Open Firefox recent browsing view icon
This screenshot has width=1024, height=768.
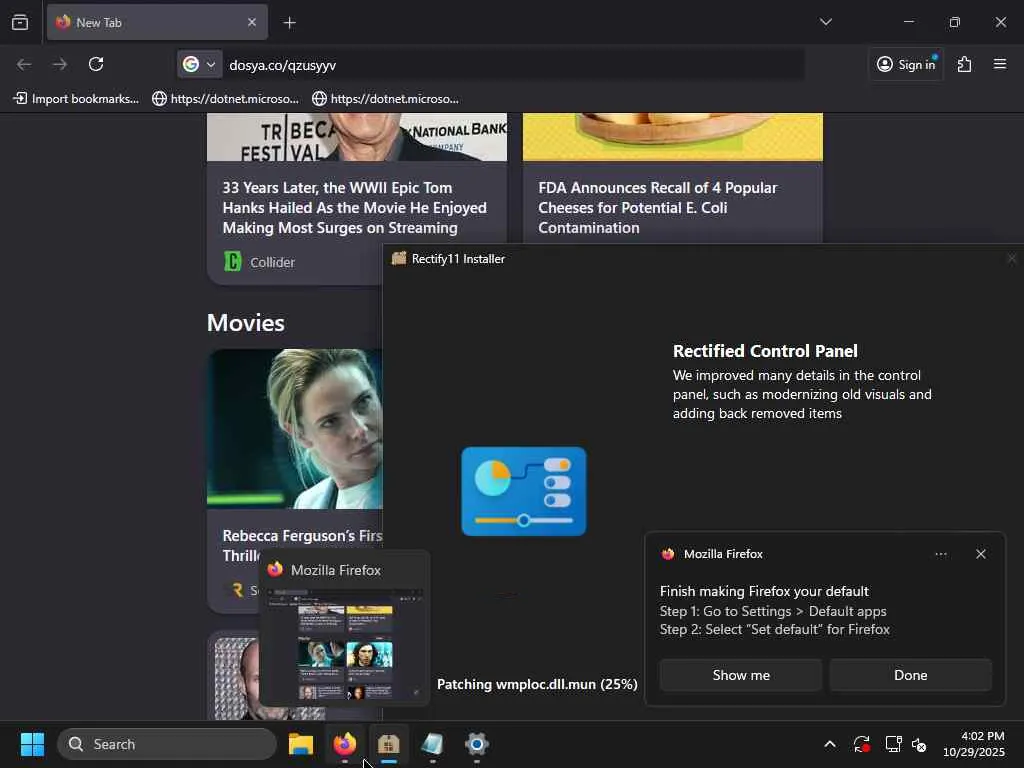20,22
